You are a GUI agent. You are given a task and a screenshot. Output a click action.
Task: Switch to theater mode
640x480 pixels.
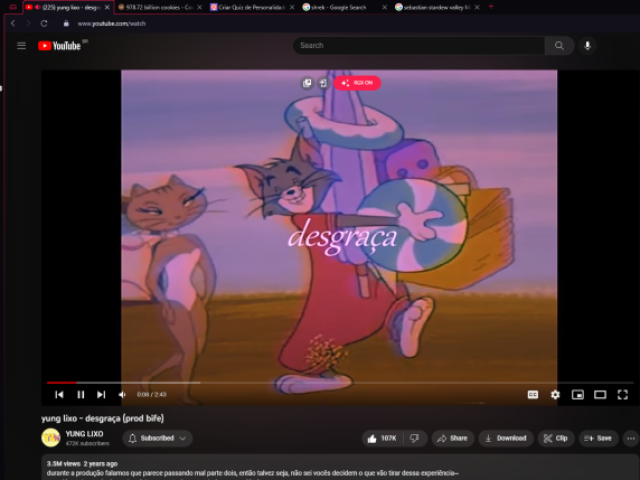(x=600, y=394)
